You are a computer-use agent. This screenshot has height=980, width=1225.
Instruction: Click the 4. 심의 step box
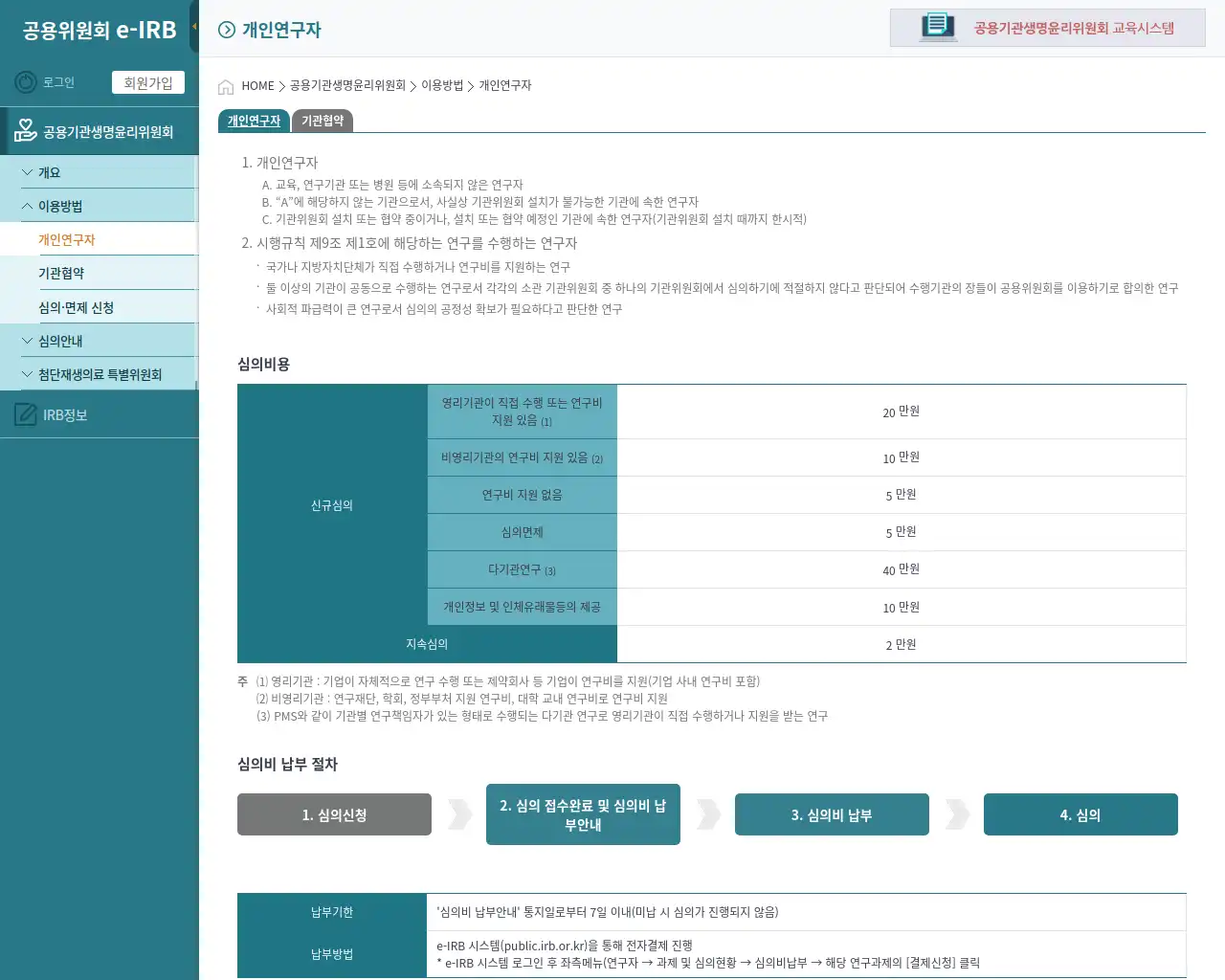[x=1080, y=814]
